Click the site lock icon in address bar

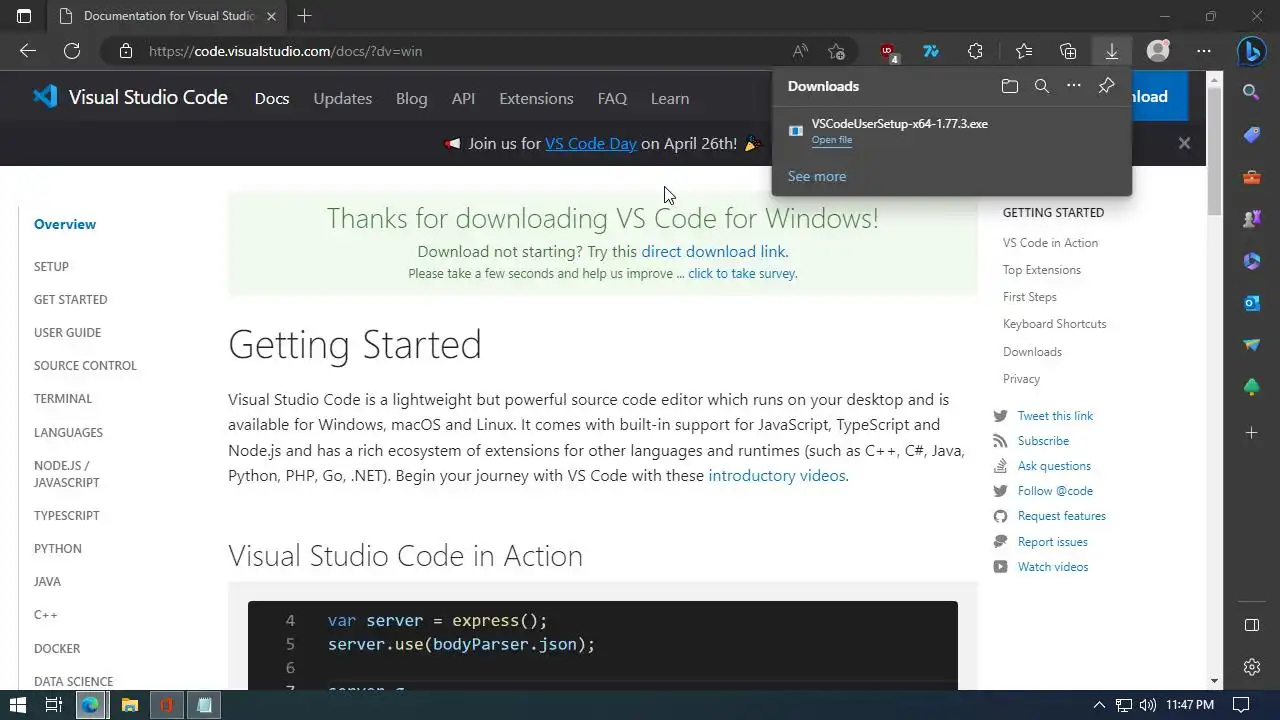click(125, 51)
